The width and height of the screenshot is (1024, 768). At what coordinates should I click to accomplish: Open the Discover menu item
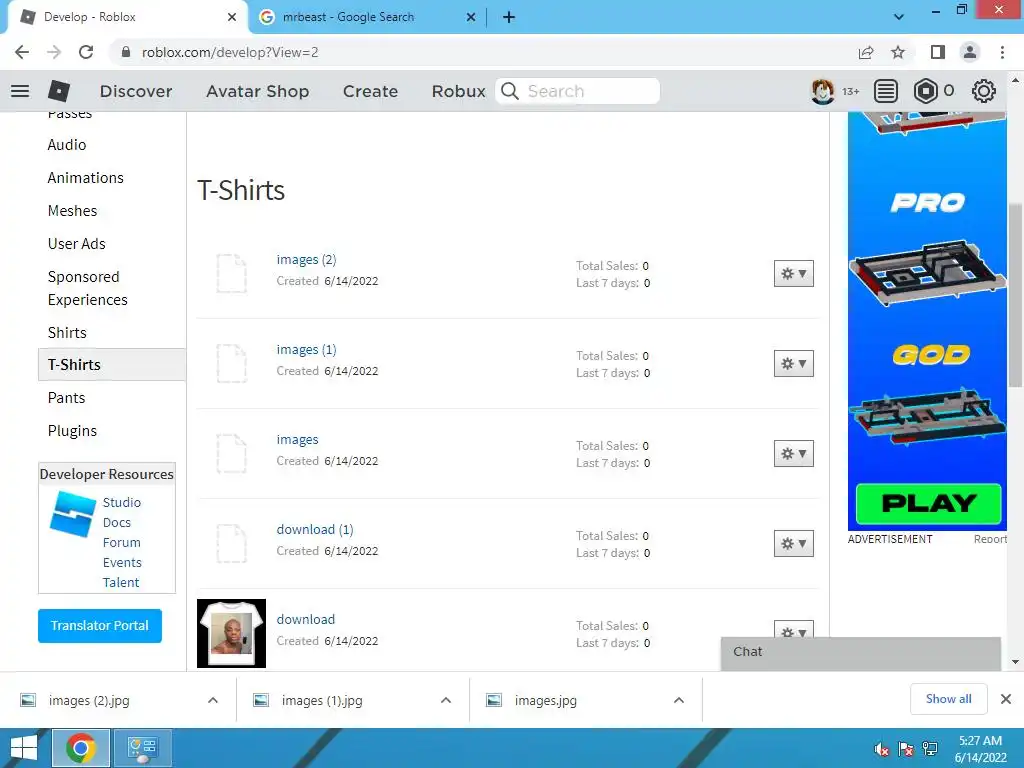click(x=136, y=91)
